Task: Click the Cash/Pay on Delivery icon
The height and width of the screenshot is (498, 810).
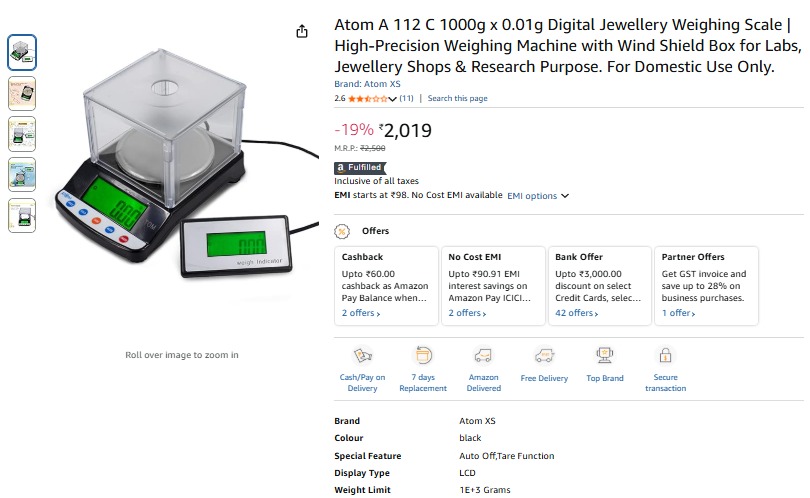Action: [x=362, y=356]
